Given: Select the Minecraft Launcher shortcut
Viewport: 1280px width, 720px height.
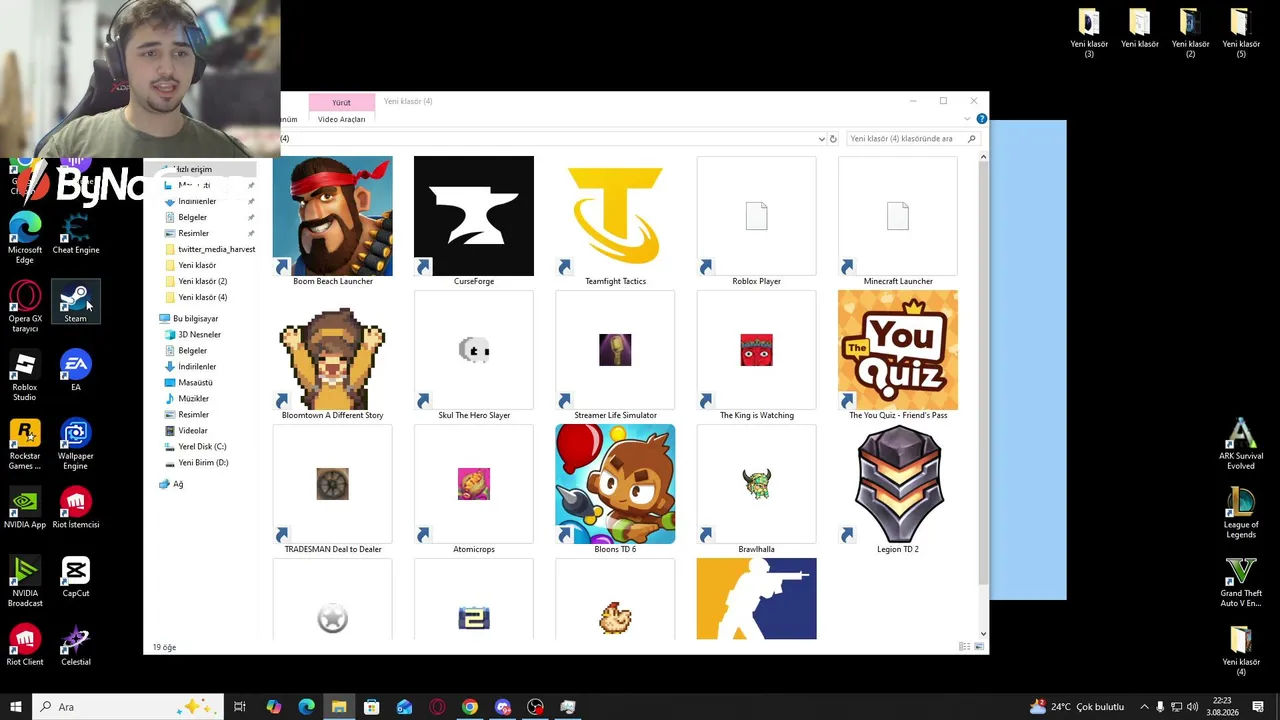Looking at the screenshot, I should pos(898,222).
